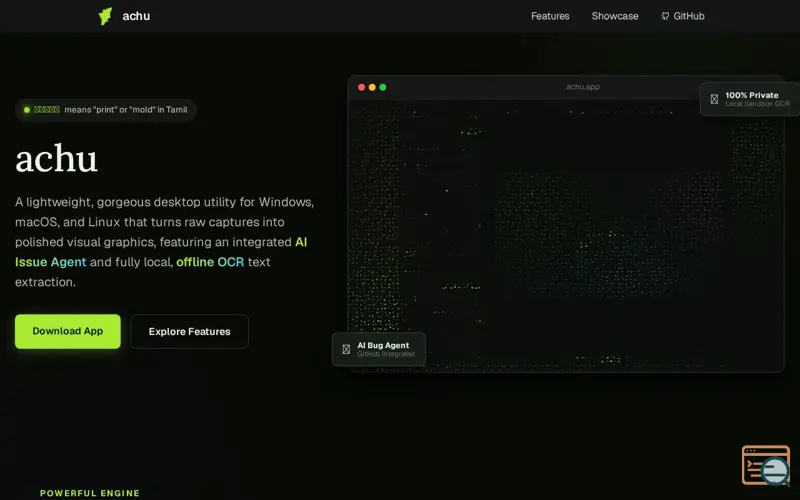Click the green maximize dot of mock window
This screenshot has width=800, height=500.
[383, 87]
